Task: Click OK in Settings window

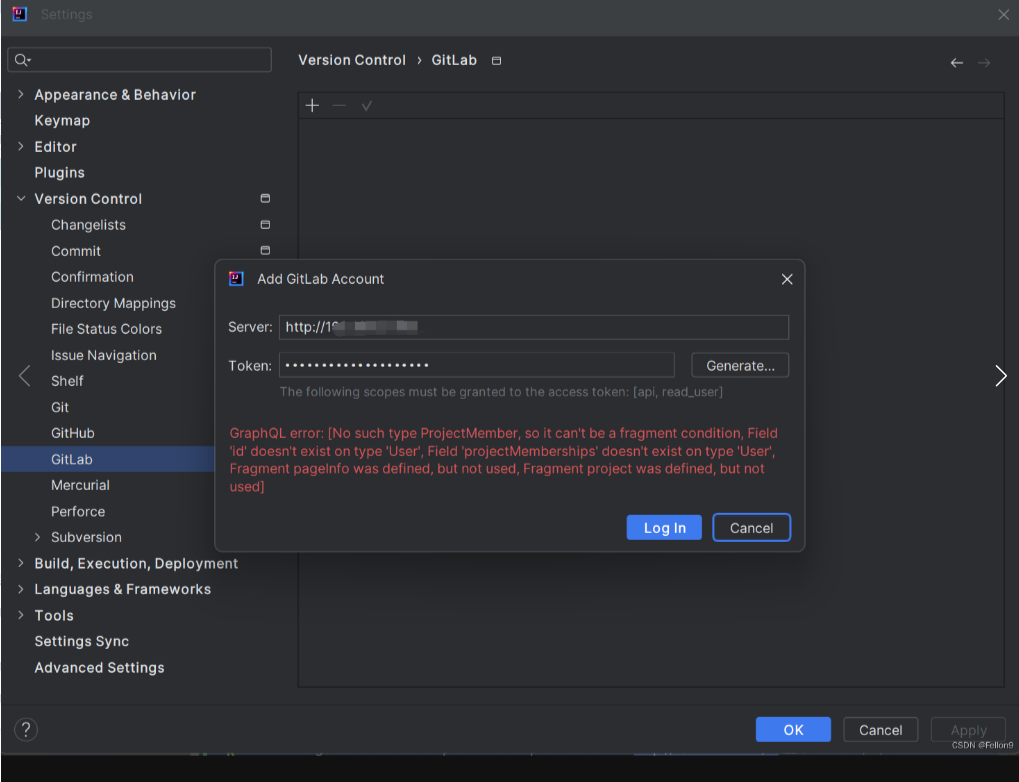Action: (793, 729)
